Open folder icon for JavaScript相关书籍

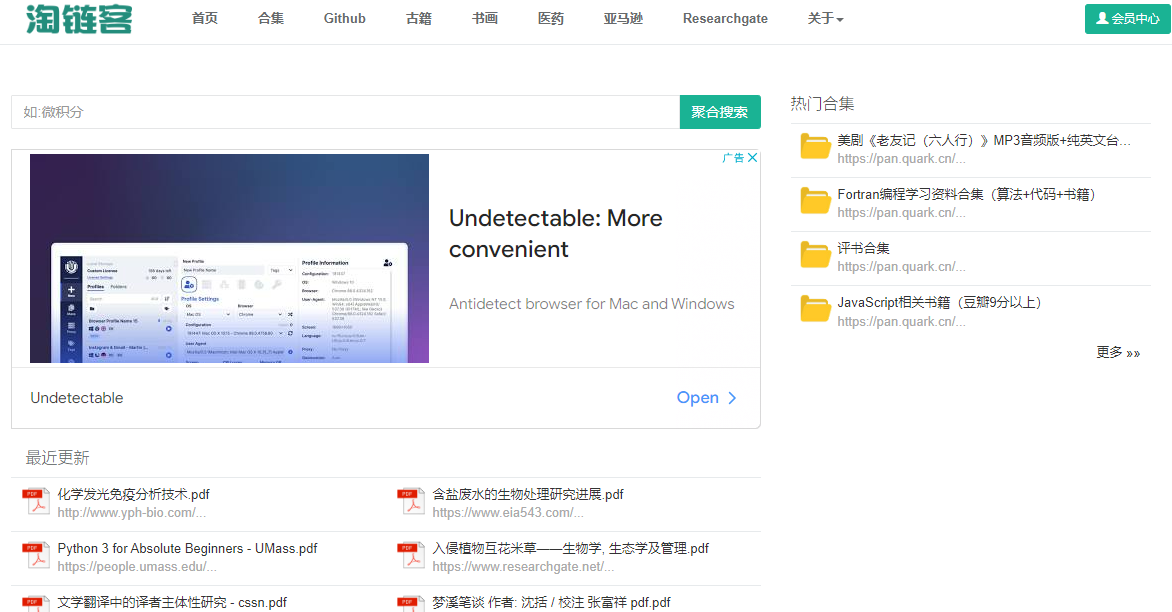[x=815, y=309]
